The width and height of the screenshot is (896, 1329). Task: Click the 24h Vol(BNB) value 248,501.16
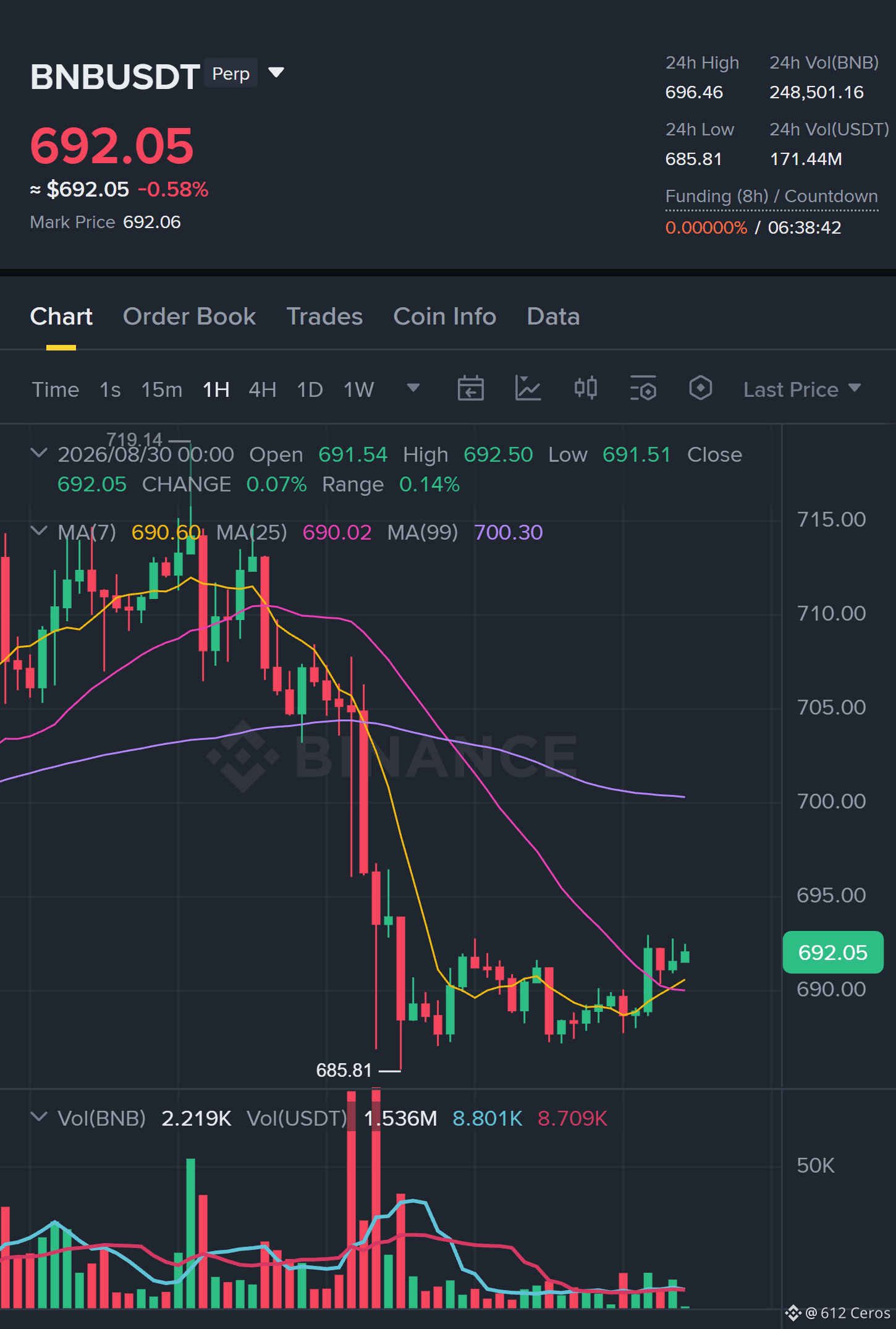[x=816, y=93]
